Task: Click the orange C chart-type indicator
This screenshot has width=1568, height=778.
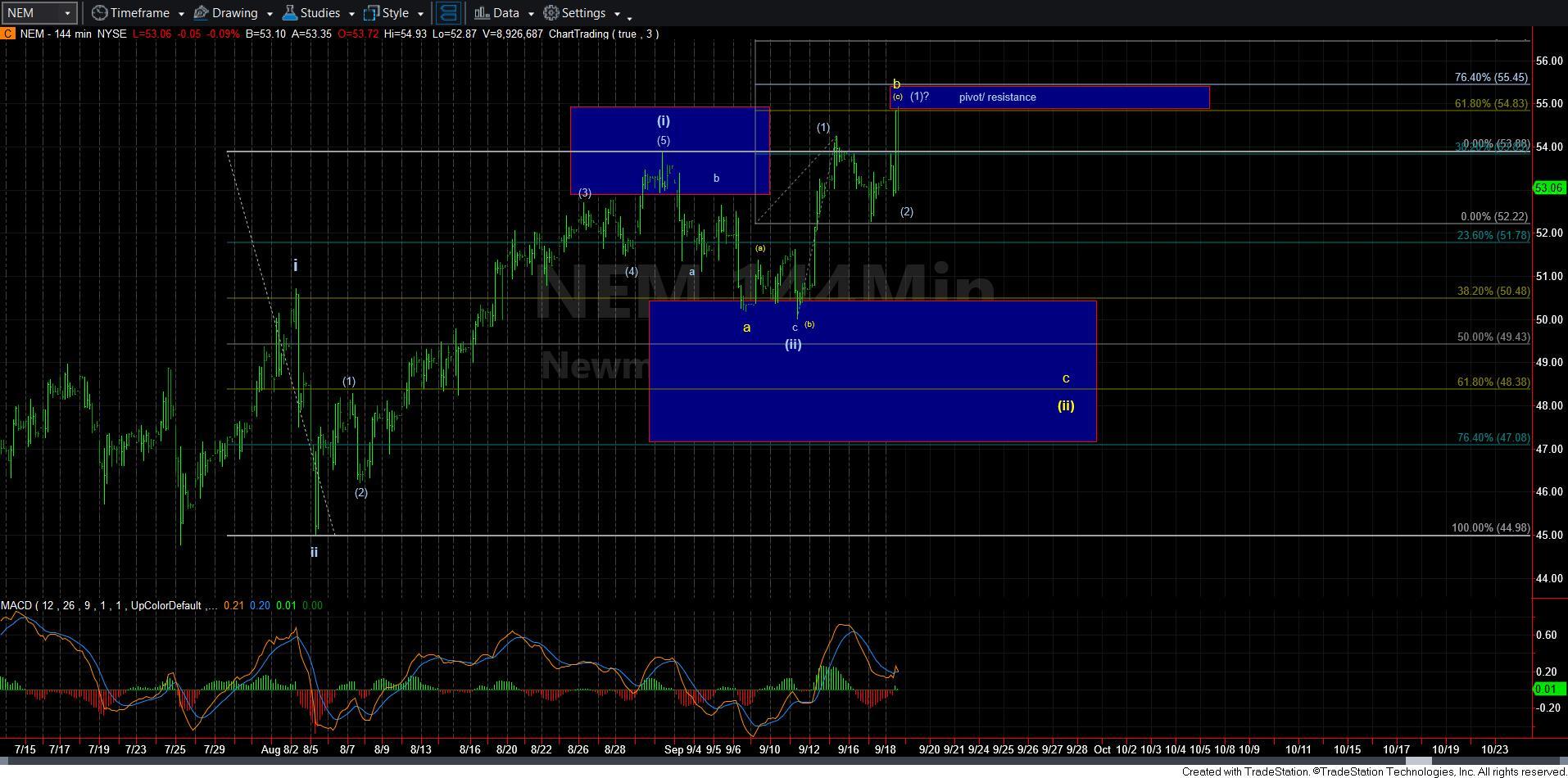Action: (7, 34)
